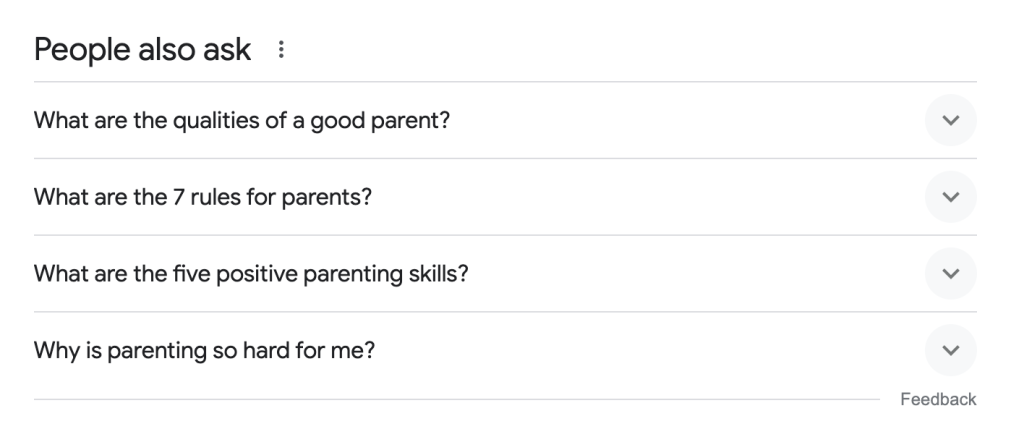
Task: Expand the chevron for 7 rules question
Action: click(x=950, y=197)
